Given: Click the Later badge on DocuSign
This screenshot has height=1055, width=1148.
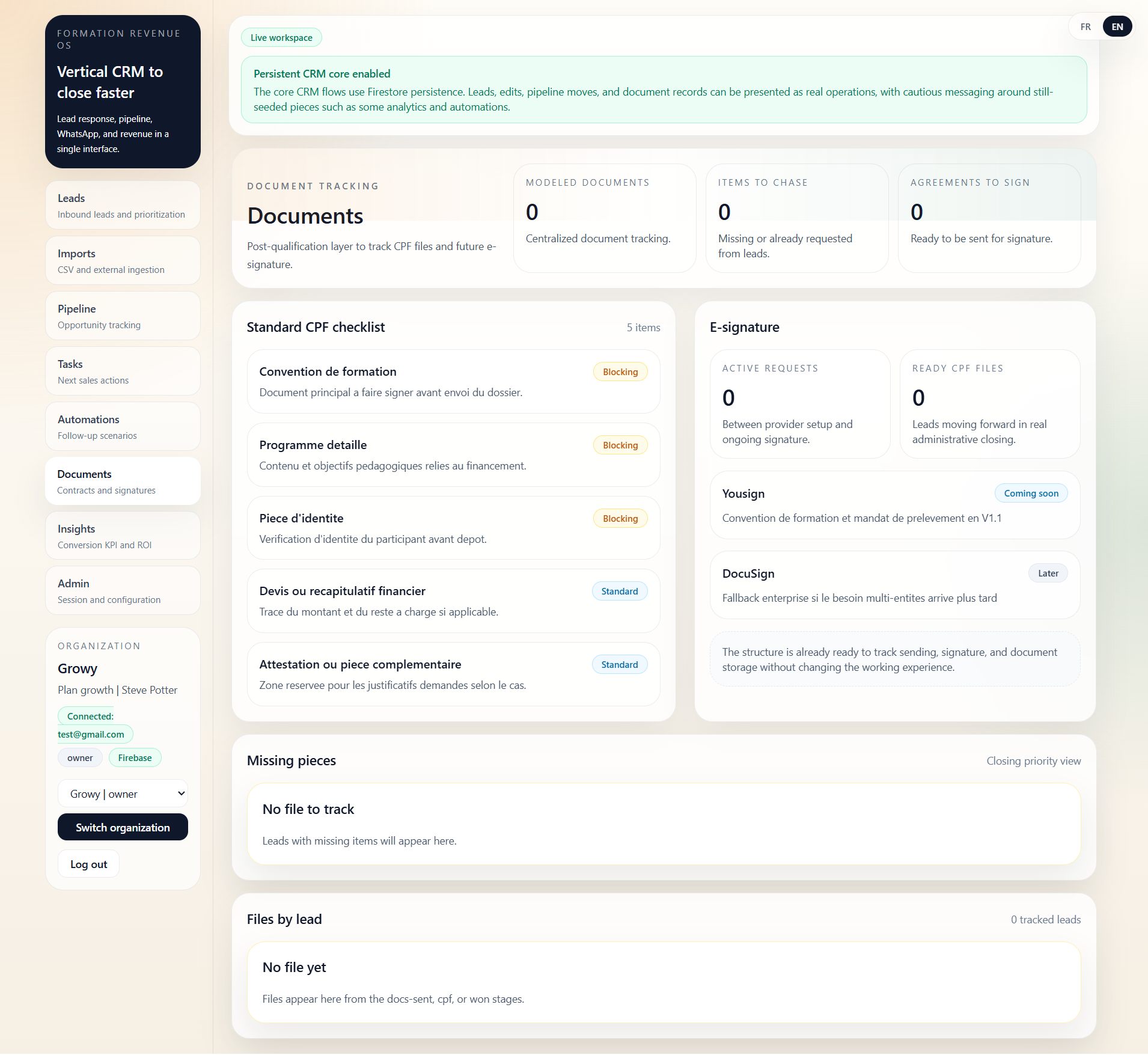Looking at the screenshot, I should coord(1047,573).
